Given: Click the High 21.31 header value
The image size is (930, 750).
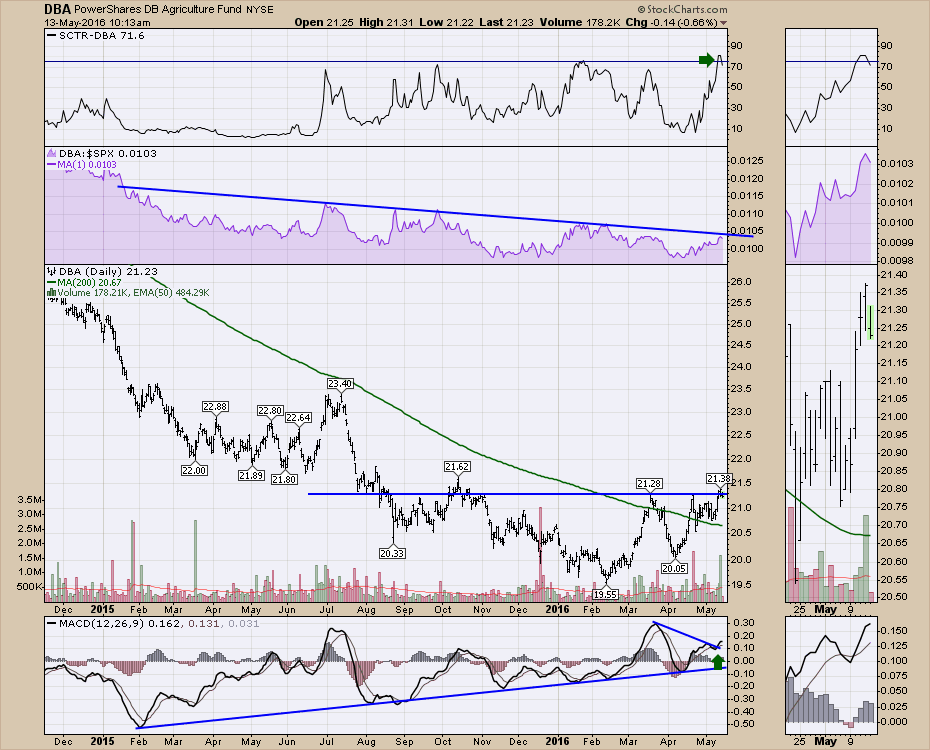Looking at the screenshot, I should pyautogui.click(x=387, y=23).
